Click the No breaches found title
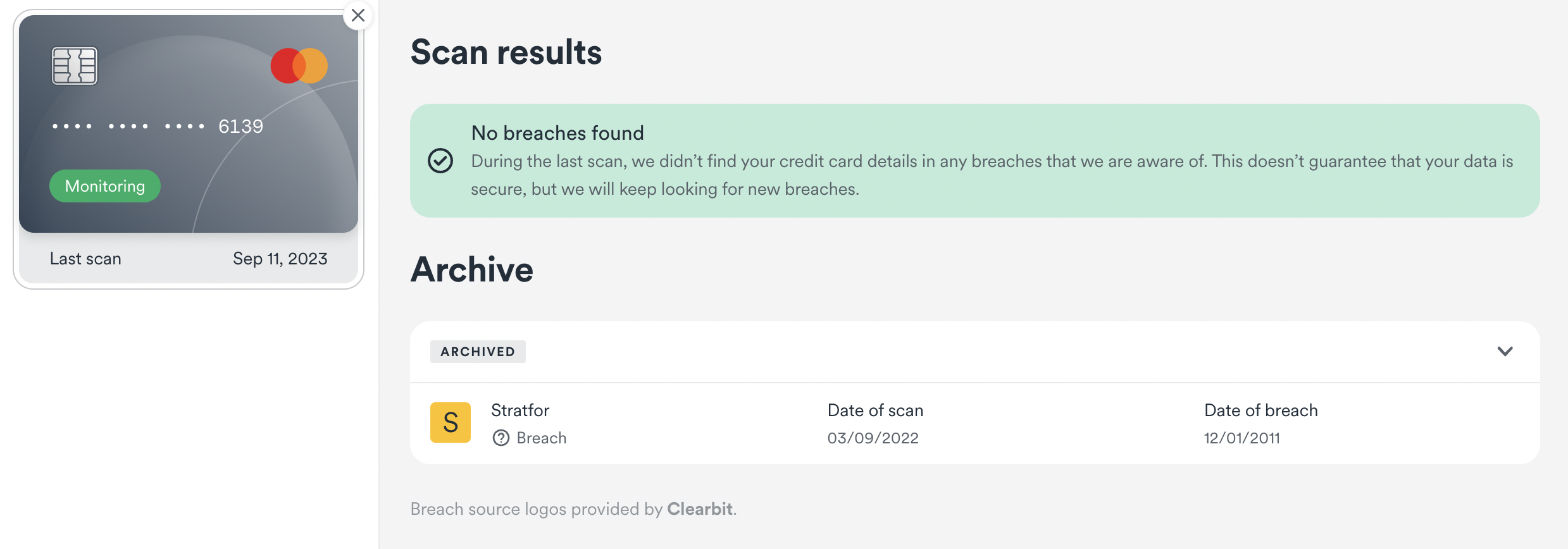Viewport: 1568px width, 549px height. (x=557, y=133)
